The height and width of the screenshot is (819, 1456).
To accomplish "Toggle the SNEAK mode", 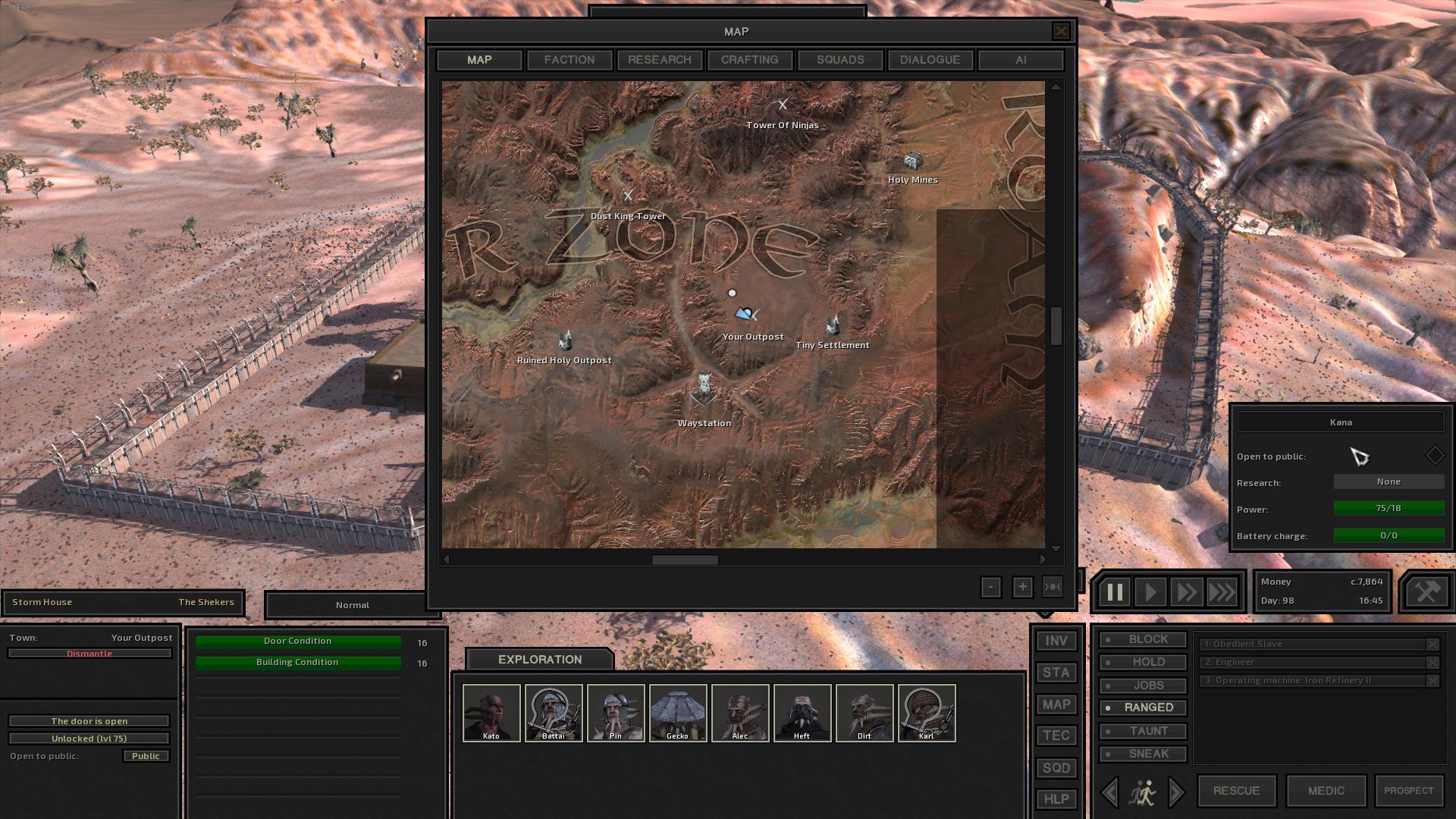I will [x=1143, y=754].
